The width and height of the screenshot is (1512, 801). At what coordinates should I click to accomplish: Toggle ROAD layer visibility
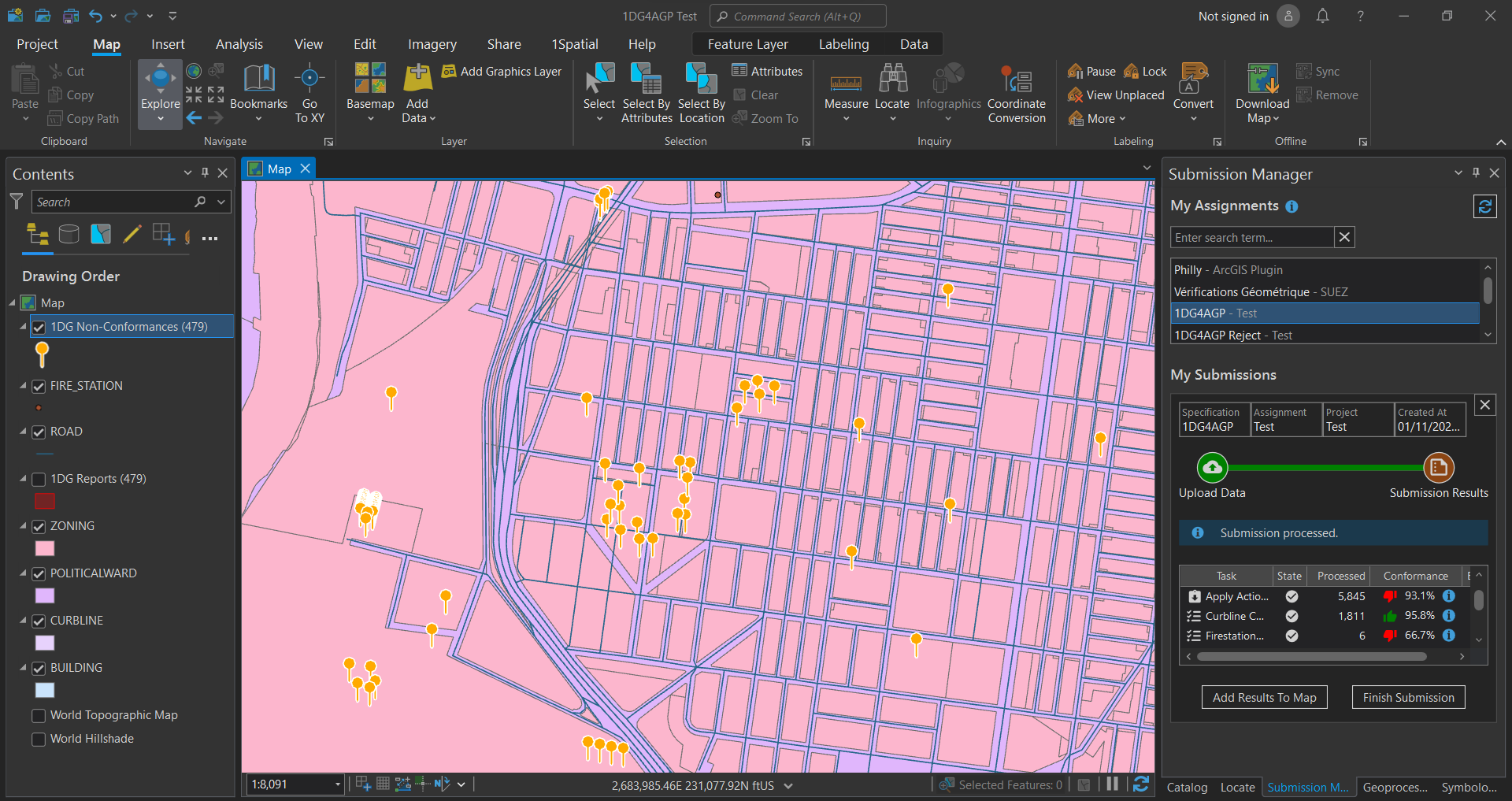(x=38, y=432)
